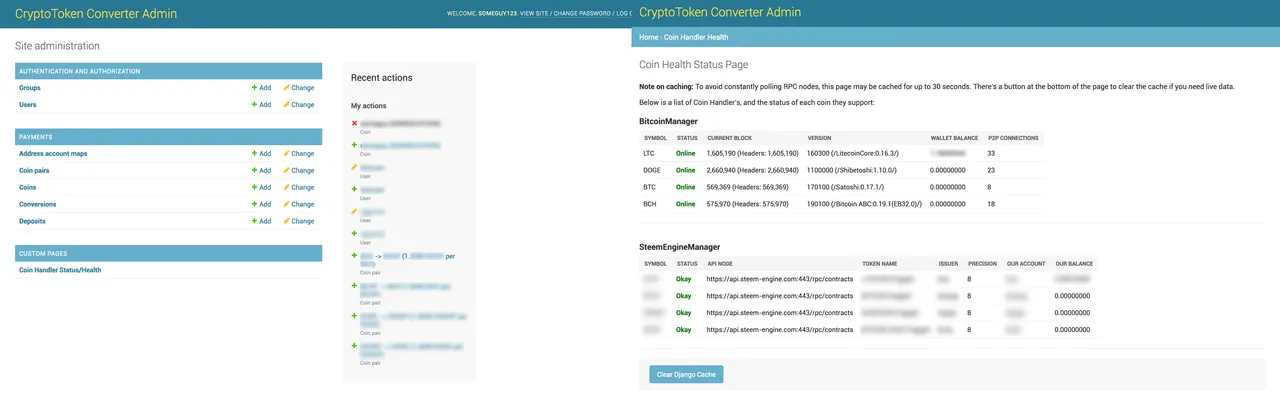Open the Coins model list
Screen dimensions: 1280x411
[28, 187]
